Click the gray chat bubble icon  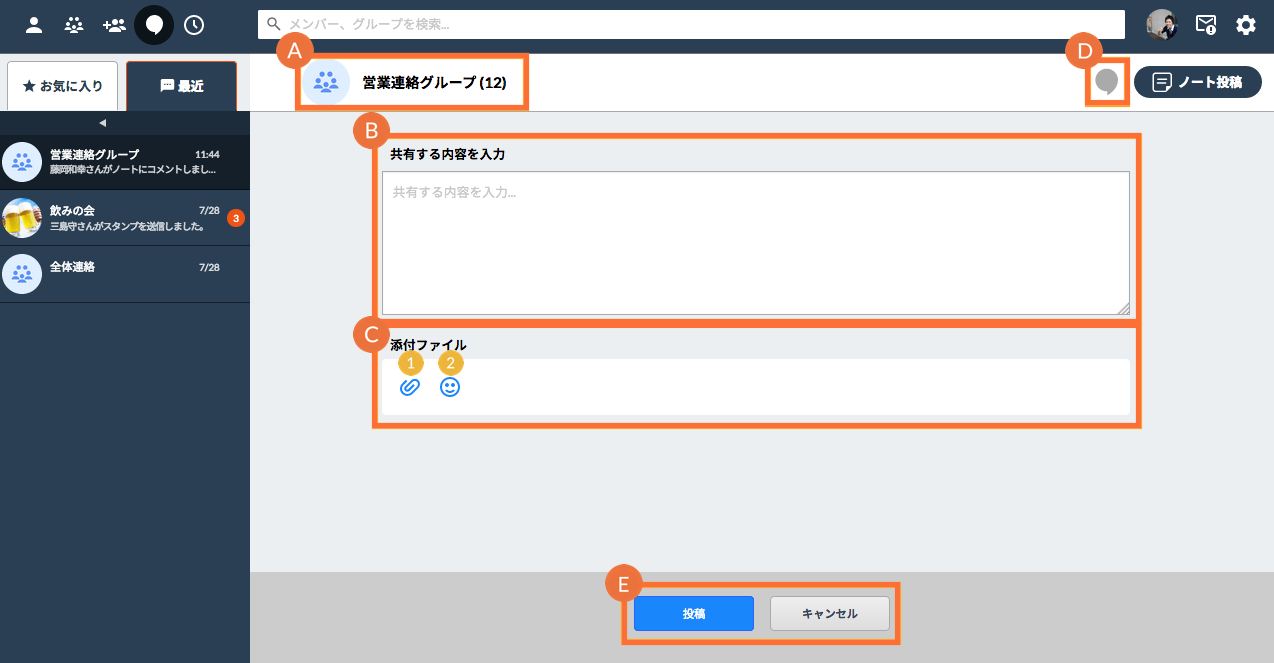[1106, 82]
